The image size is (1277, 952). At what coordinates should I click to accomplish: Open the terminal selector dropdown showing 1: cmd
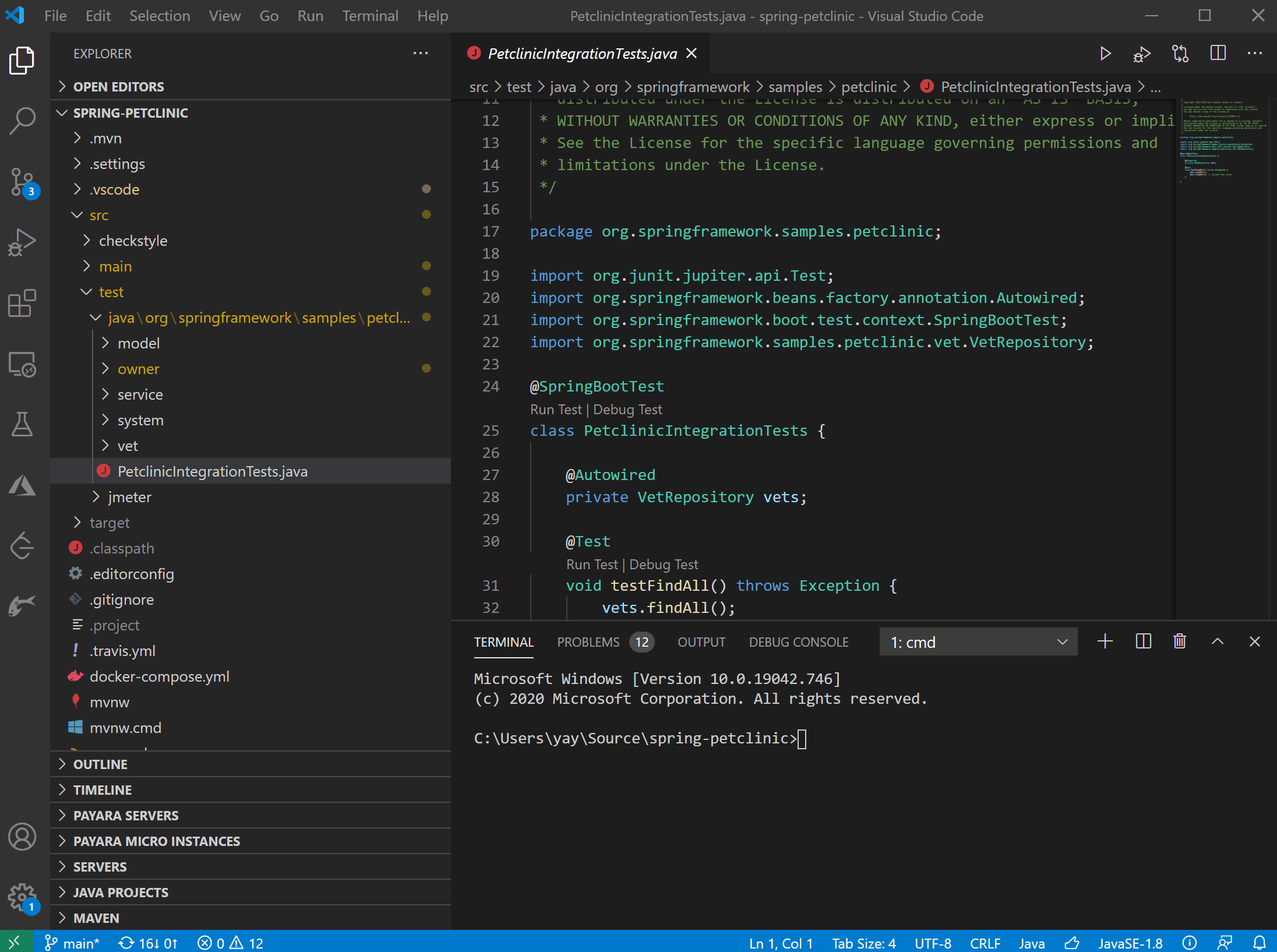coord(978,641)
